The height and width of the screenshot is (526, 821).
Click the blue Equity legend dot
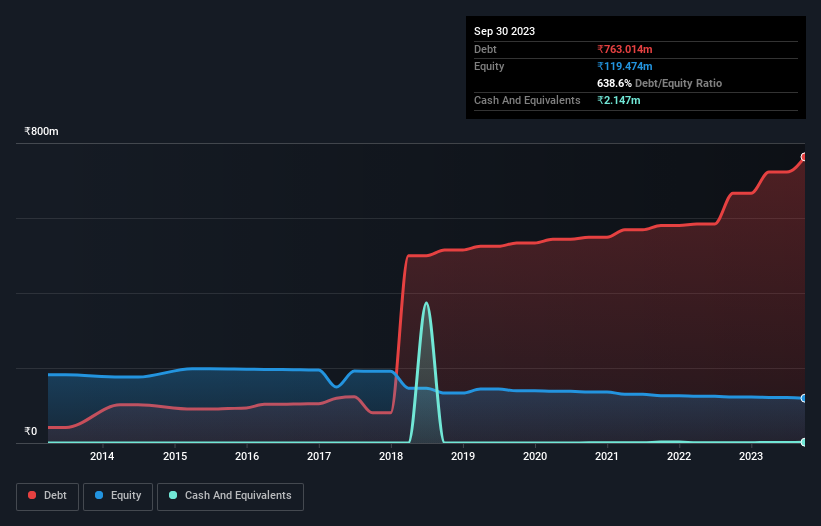click(x=99, y=495)
